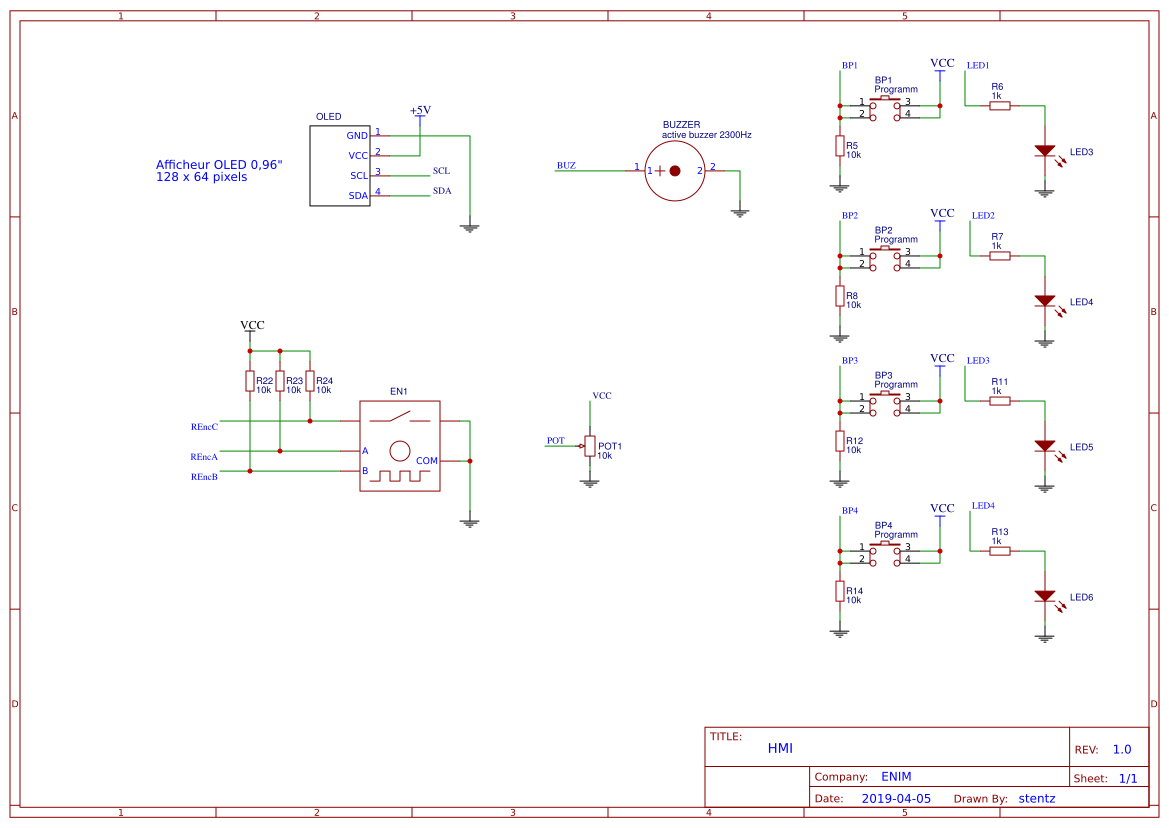Select the OLED display module block
Image resolution: width=1169 pixels, height=828 pixels.
(x=340, y=165)
